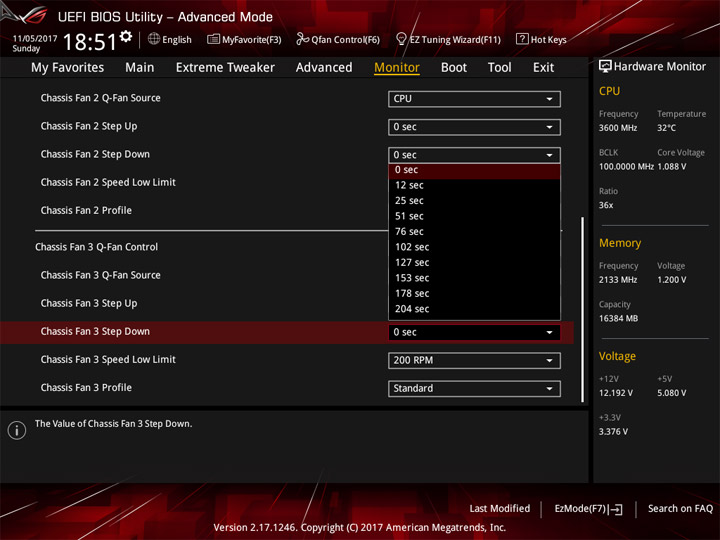Open Chassis Fan 2 Step Up dropdown

click(x=474, y=127)
